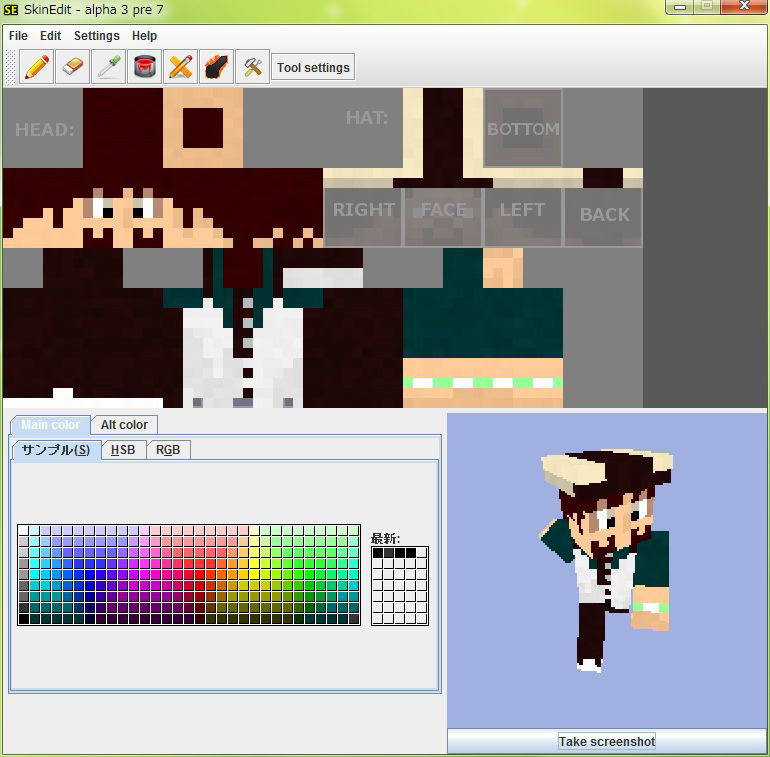Pick the white swatch in palette corner
This screenshot has height=757, width=770.
click(23, 531)
